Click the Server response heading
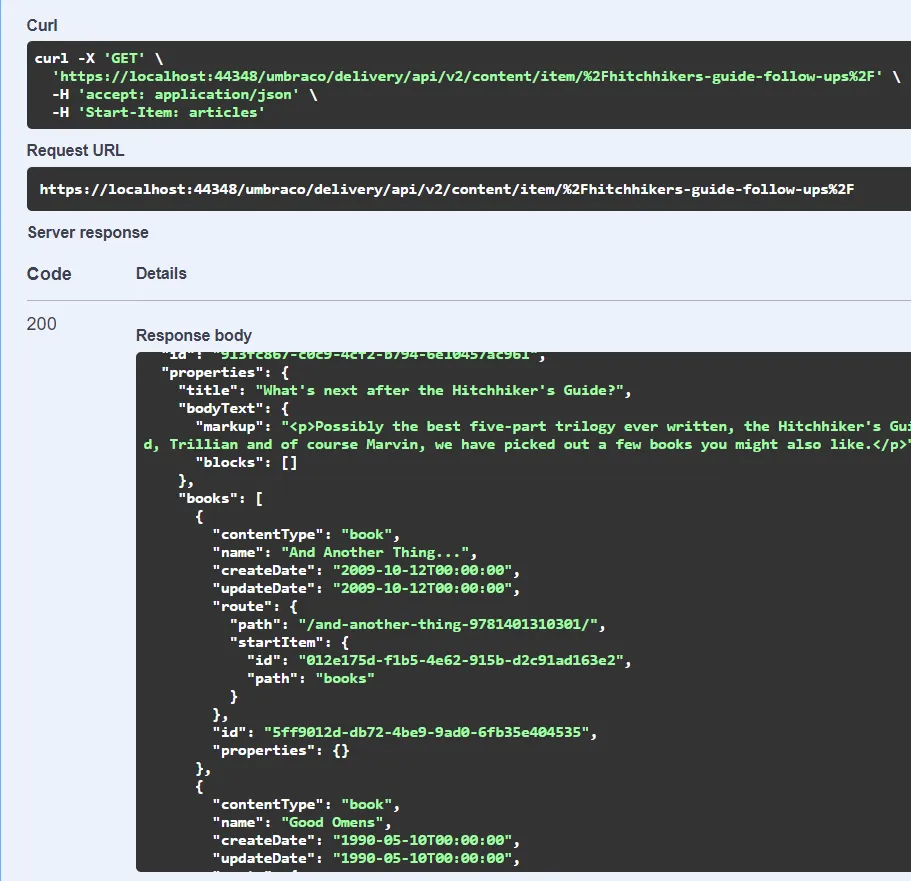The image size is (911, 881). (x=88, y=233)
